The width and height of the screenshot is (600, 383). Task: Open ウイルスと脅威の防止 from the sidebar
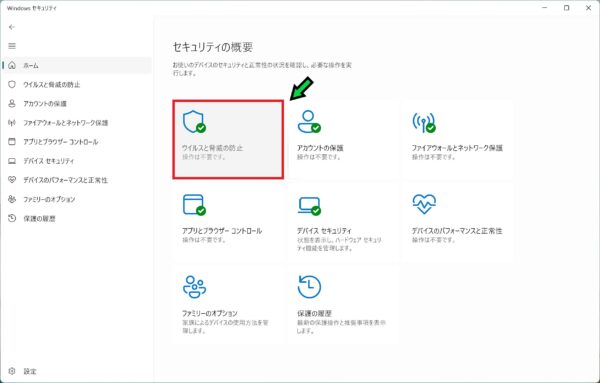click(77, 85)
